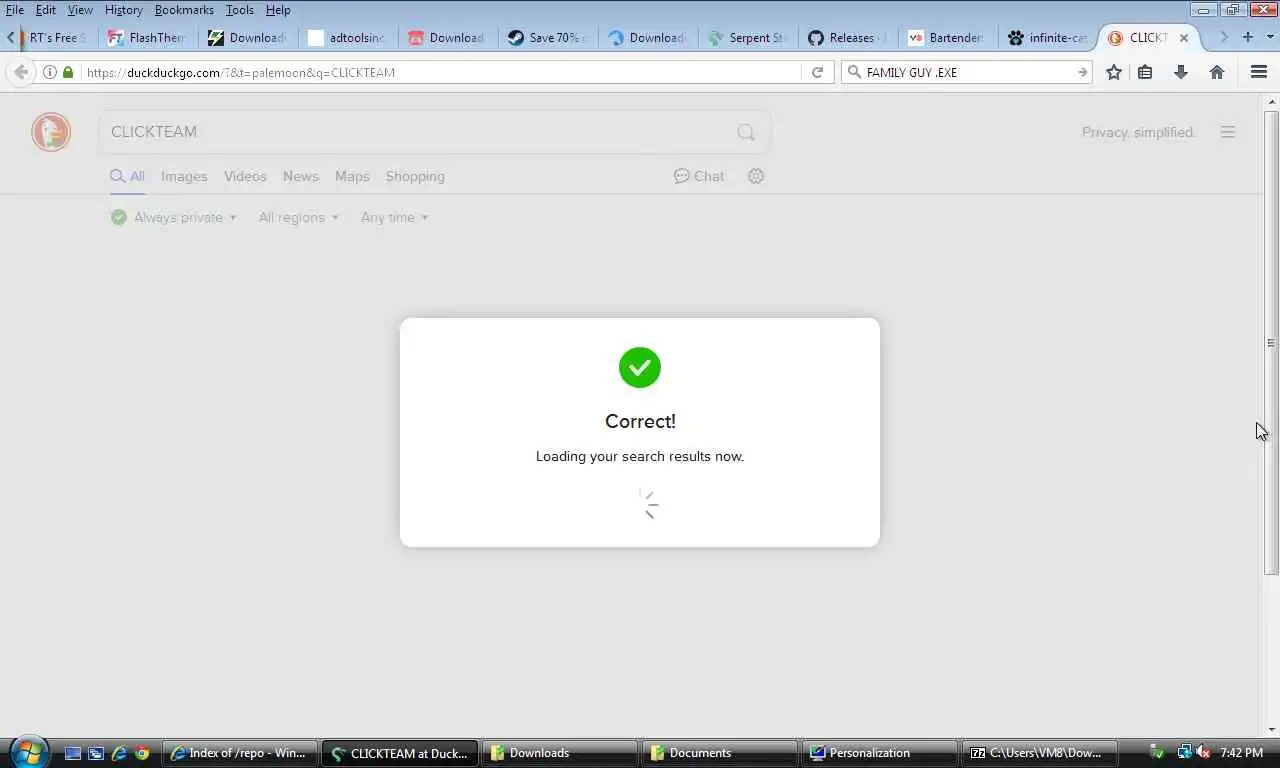Launch Internet Explorer from quick launch
1280x768 pixels.
tap(119, 753)
